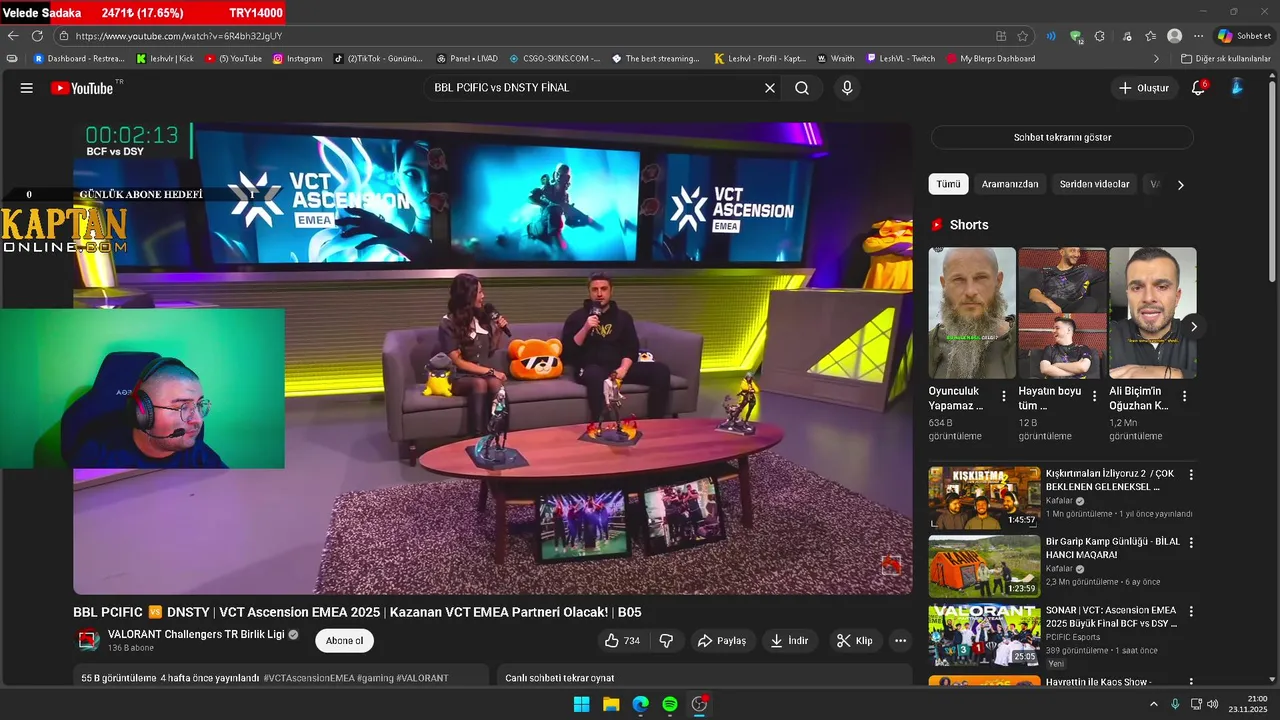Open more actions ellipsis under the video
Image resolution: width=1280 pixels, height=720 pixels.
tap(900, 641)
